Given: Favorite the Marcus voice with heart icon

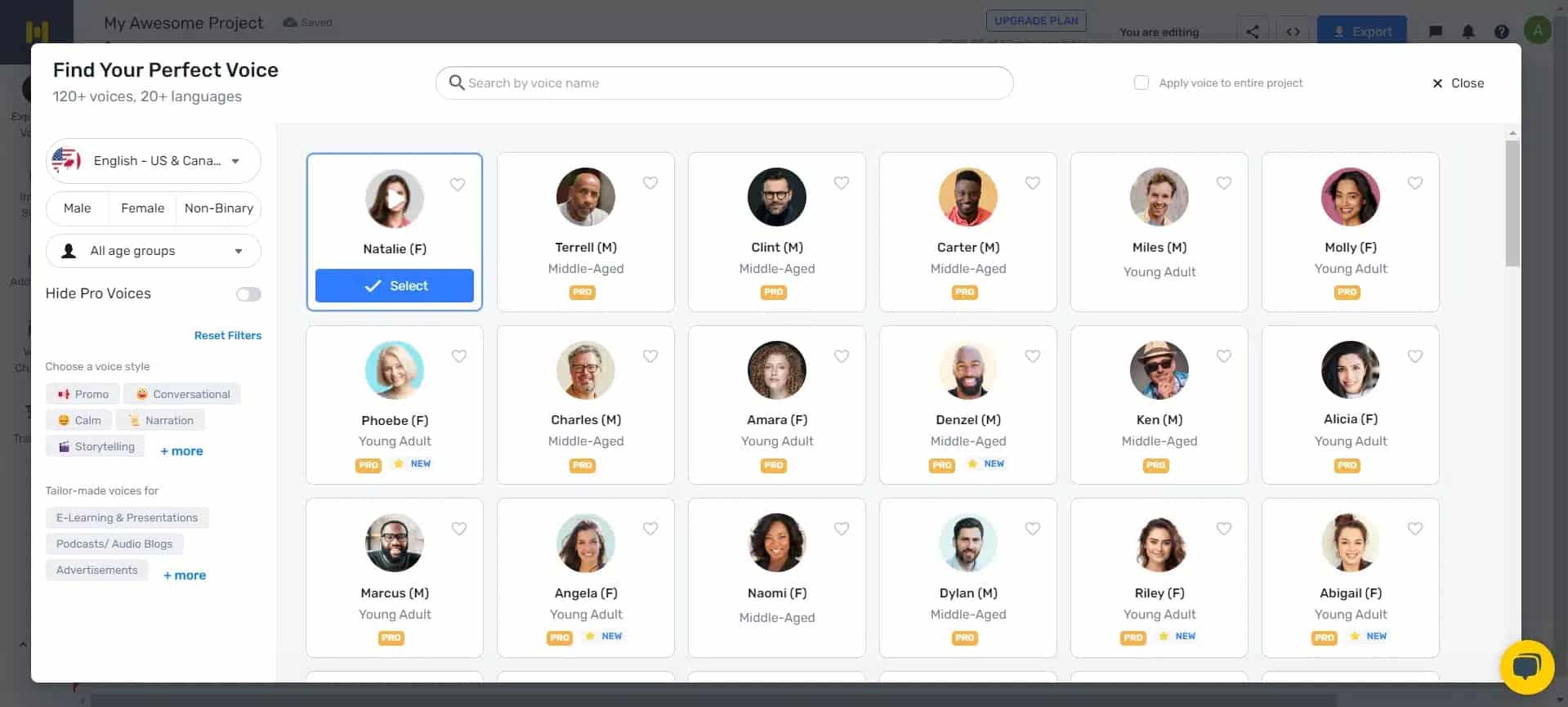Looking at the screenshot, I should [459, 529].
